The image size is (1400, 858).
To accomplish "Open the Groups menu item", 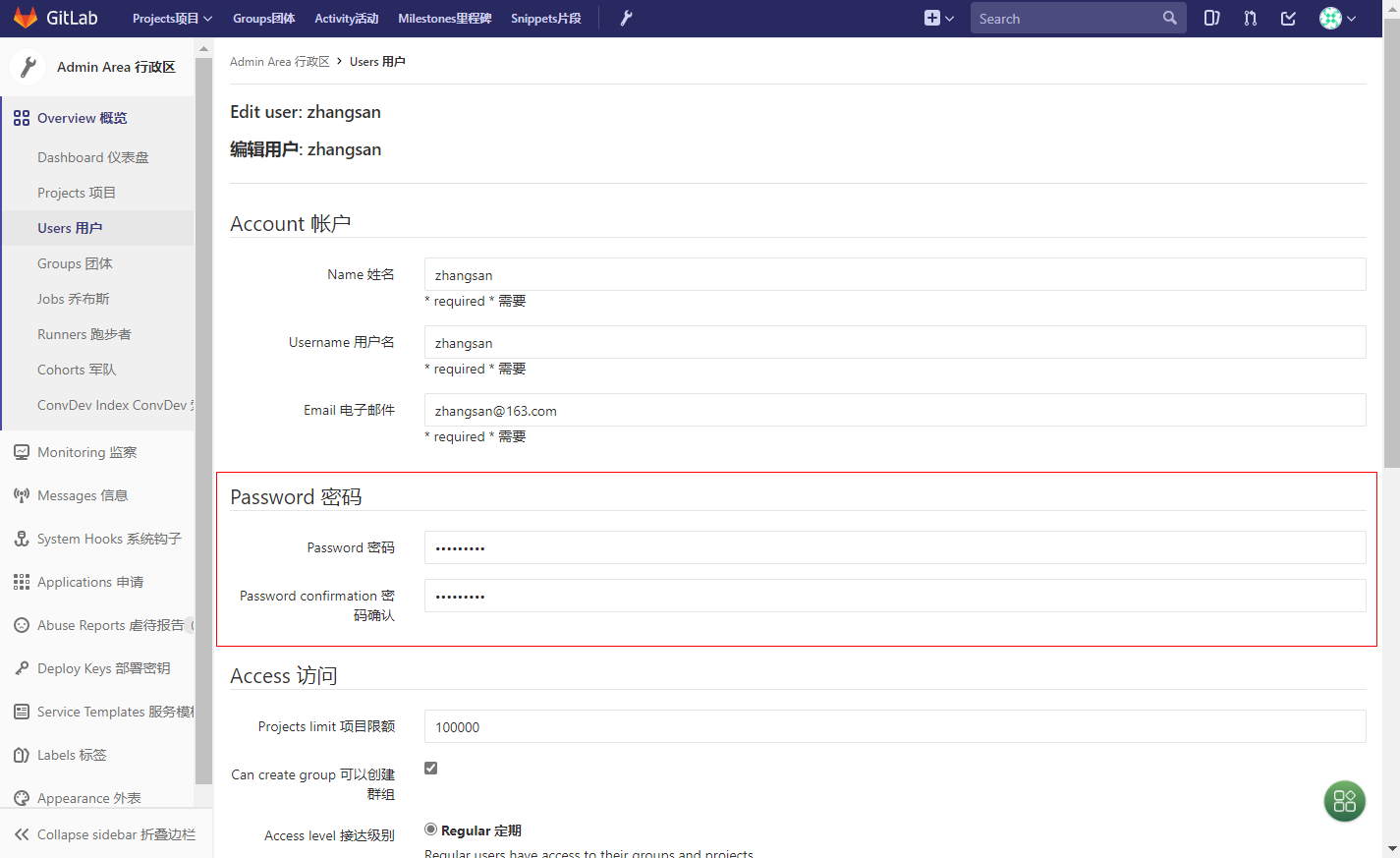I will coord(263,18).
